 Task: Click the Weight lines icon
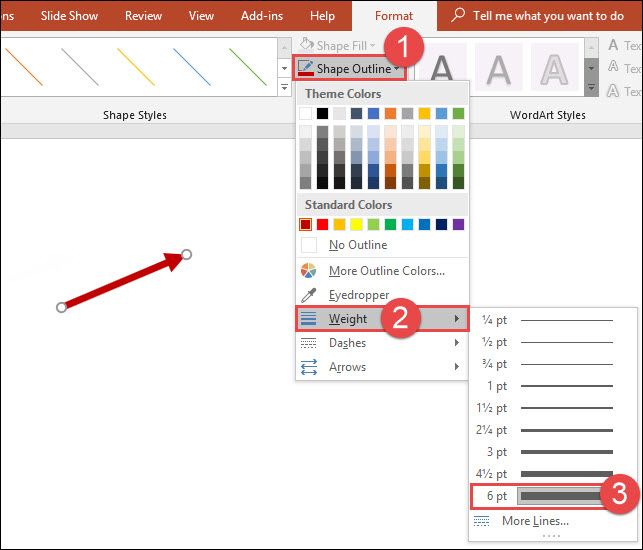point(308,318)
